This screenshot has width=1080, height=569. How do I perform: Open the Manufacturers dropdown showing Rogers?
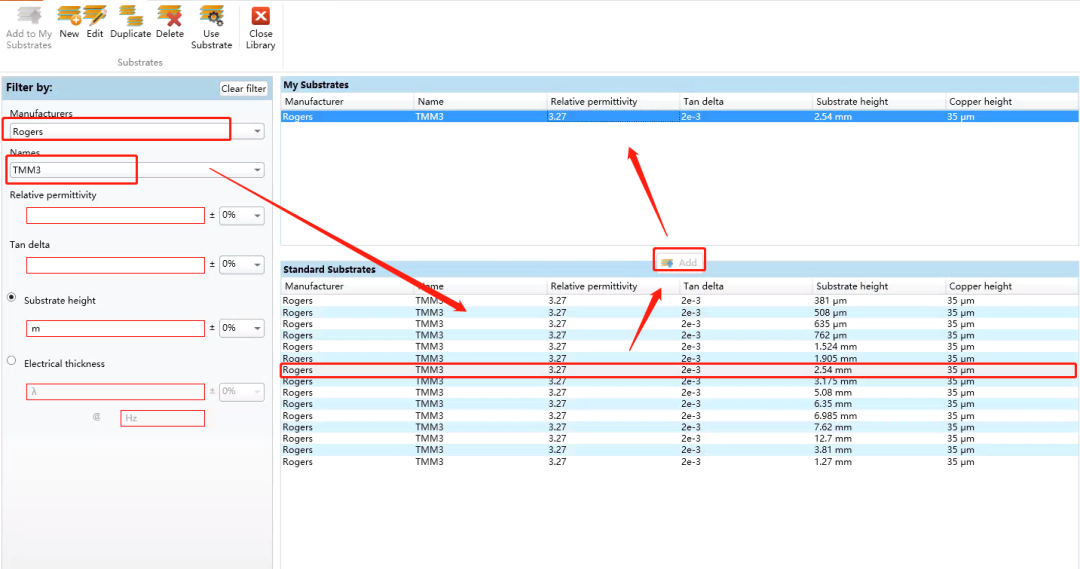pyautogui.click(x=136, y=131)
